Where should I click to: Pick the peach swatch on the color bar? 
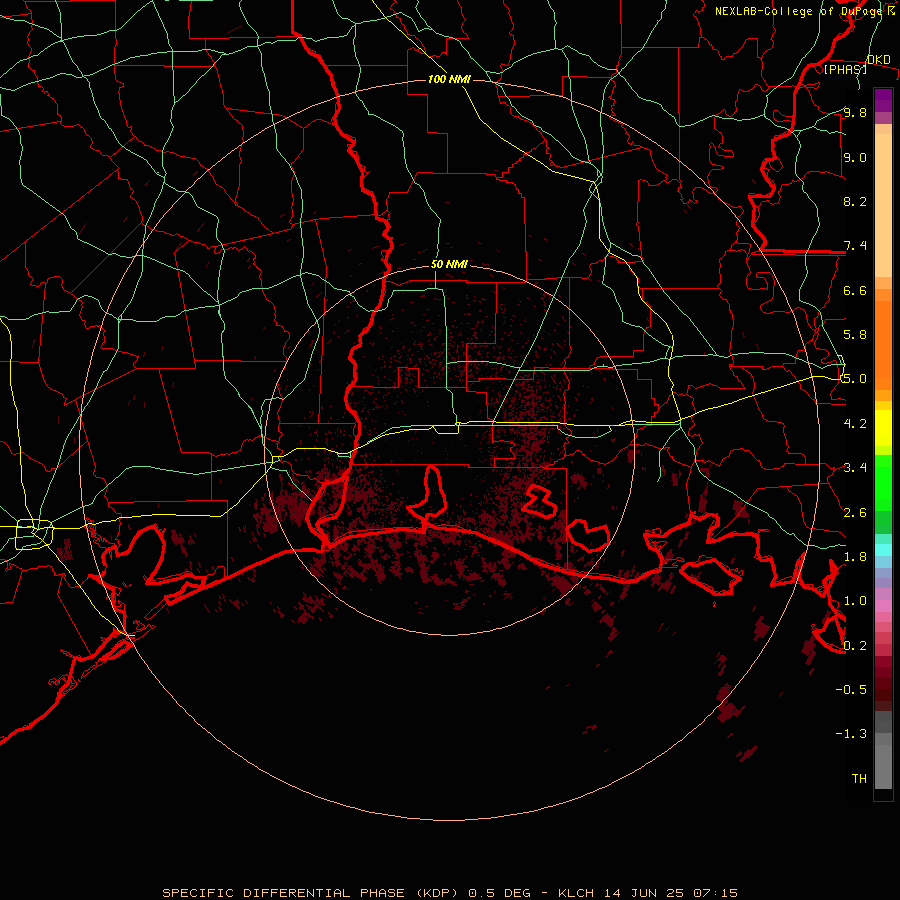coord(883,205)
